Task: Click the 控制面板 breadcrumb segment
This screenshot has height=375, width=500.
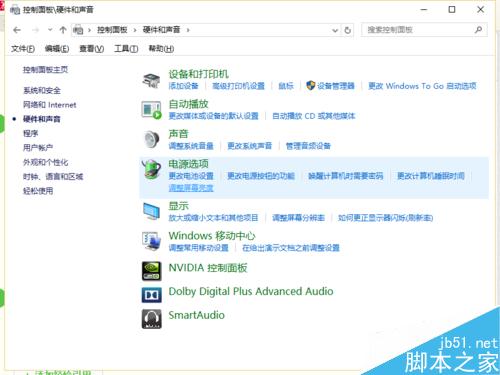Action: coord(112,30)
